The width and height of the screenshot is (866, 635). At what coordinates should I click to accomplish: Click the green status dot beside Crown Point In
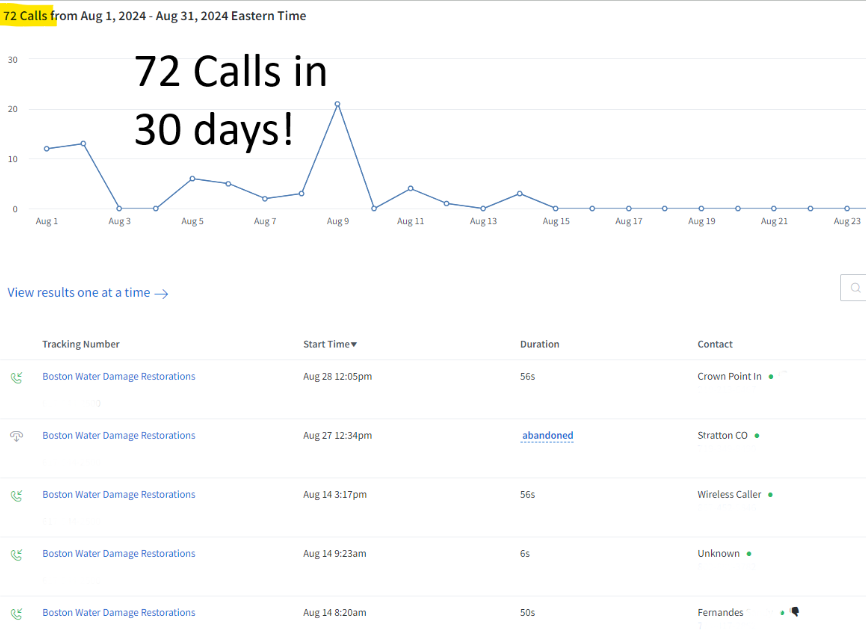click(x=771, y=377)
